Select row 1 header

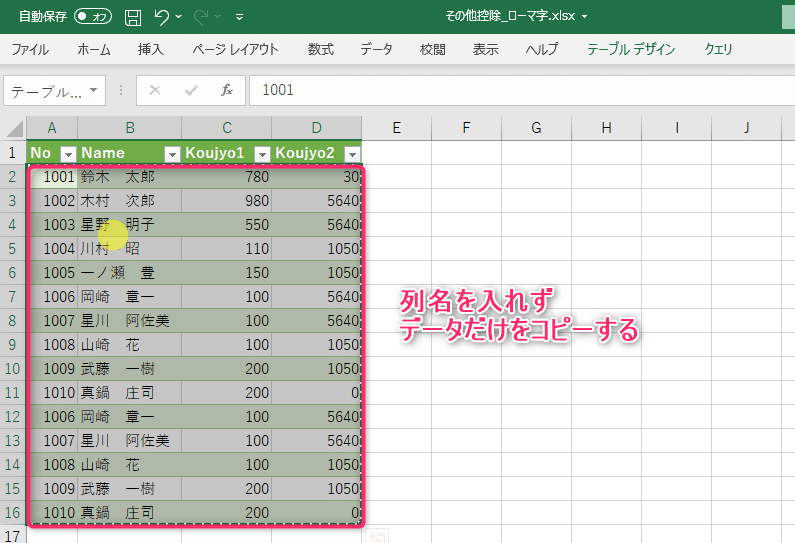[x=13, y=153]
